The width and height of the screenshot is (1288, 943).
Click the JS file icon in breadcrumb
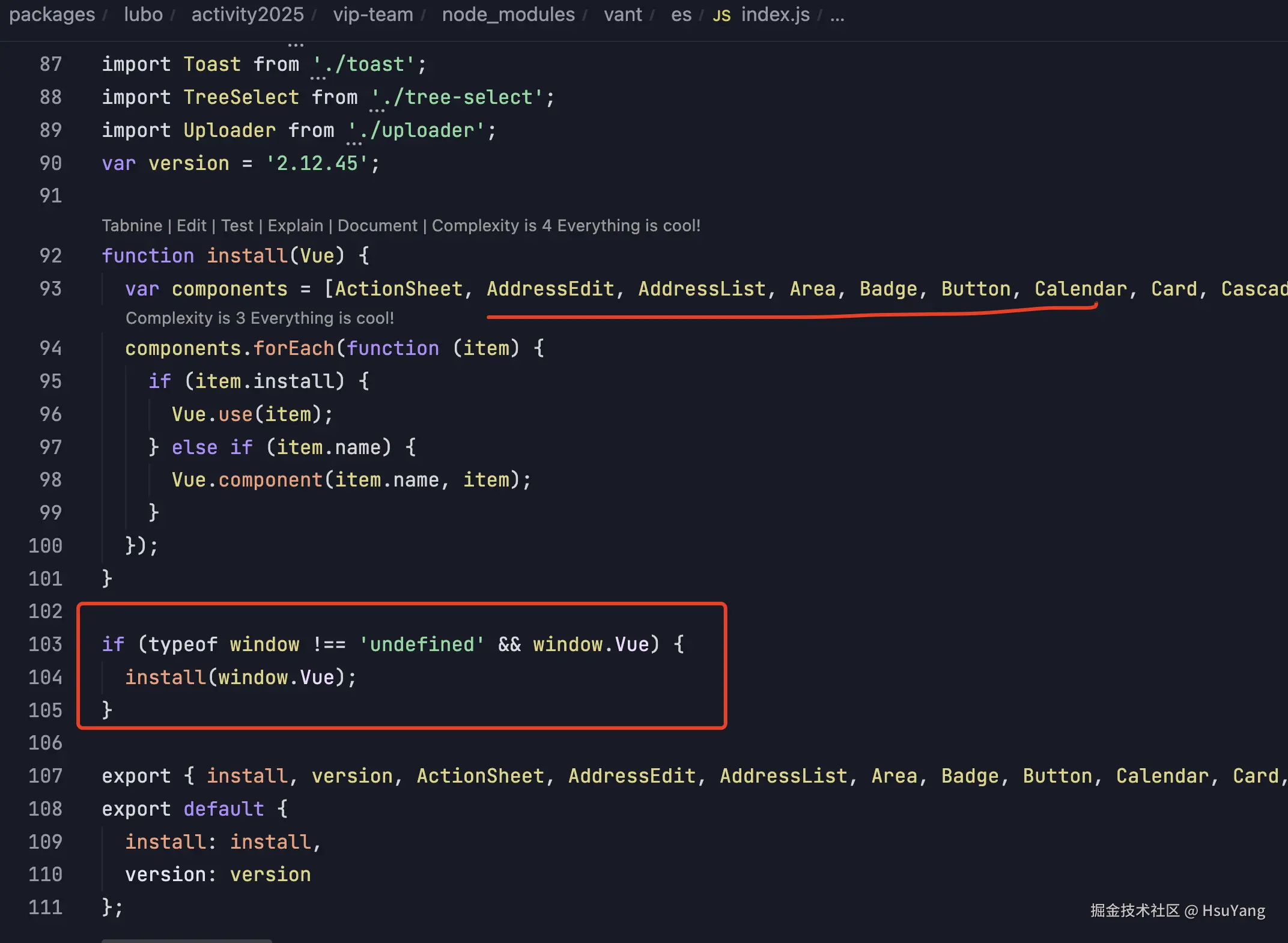pyautogui.click(x=721, y=15)
